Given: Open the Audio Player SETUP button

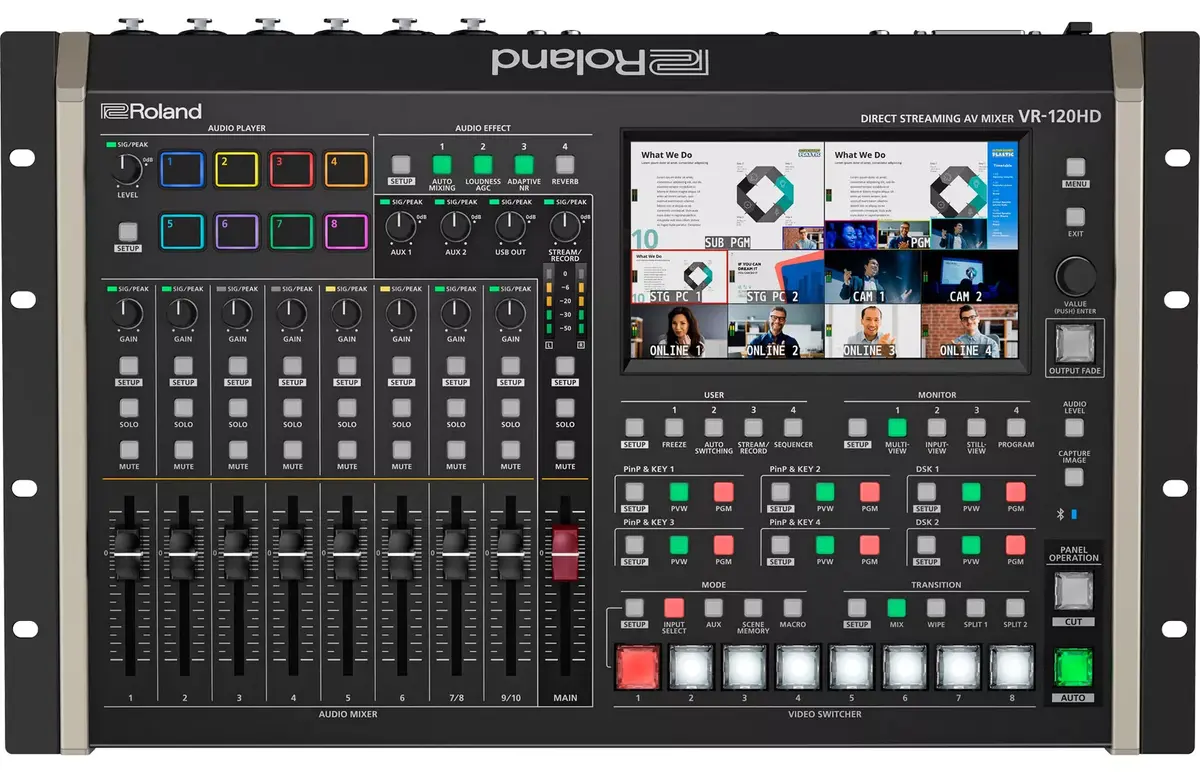Looking at the screenshot, I should (128, 232).
